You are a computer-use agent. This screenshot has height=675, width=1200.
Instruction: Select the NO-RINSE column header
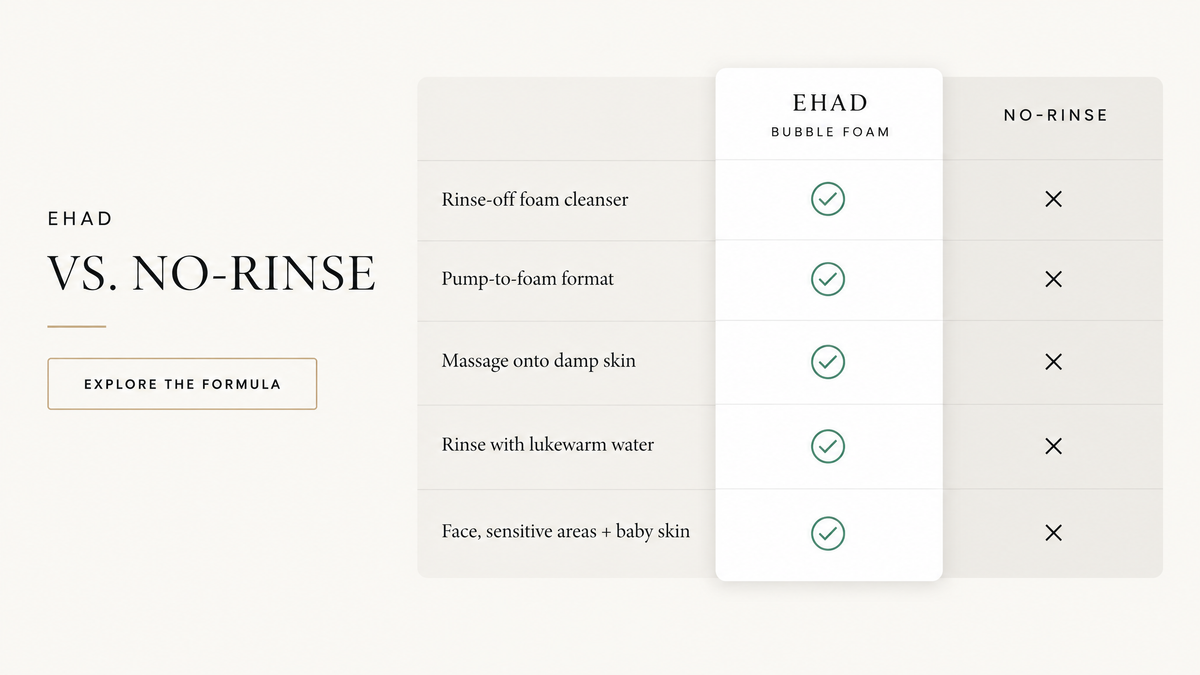1056,115
